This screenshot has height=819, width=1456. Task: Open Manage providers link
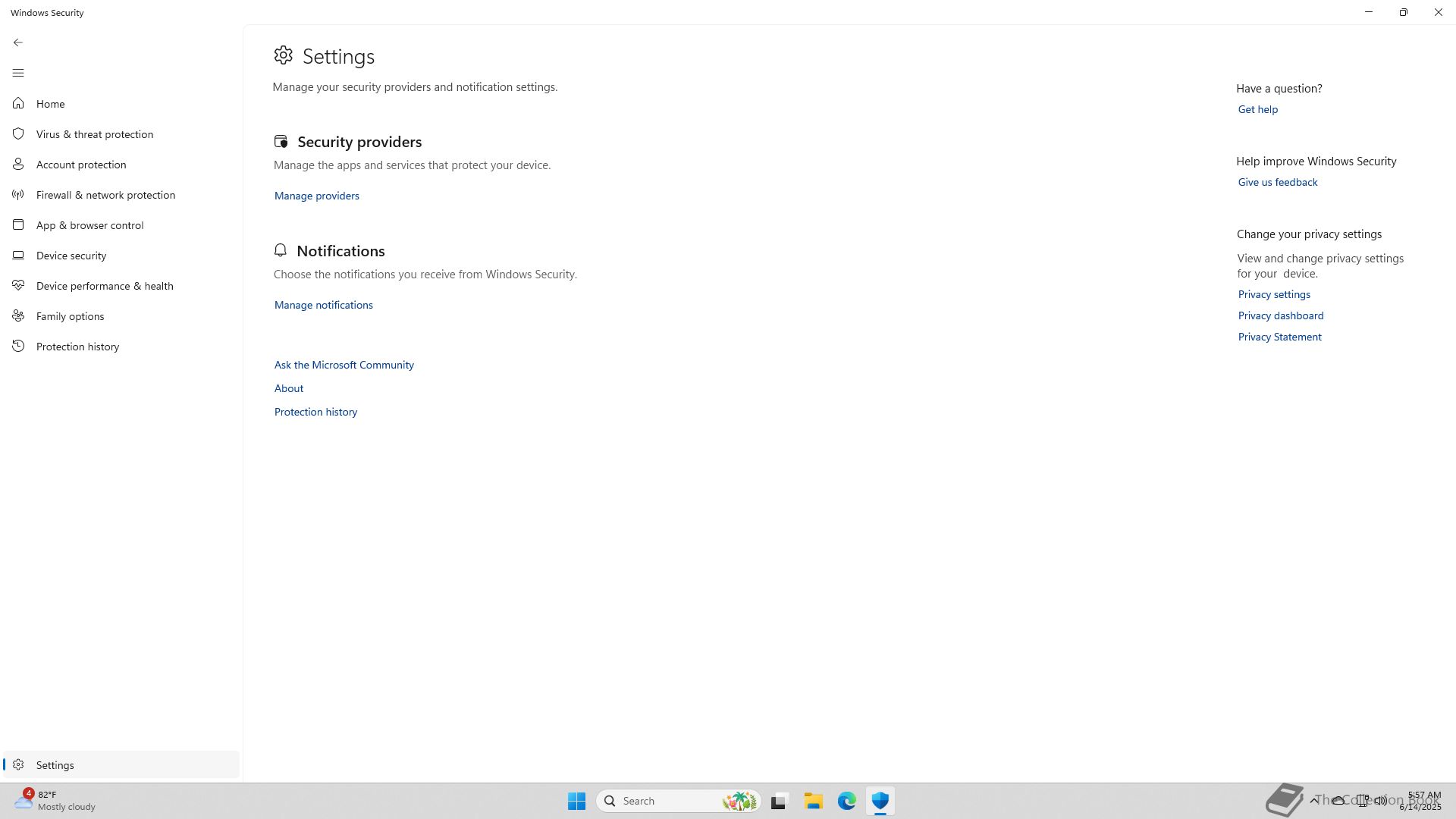316,196
